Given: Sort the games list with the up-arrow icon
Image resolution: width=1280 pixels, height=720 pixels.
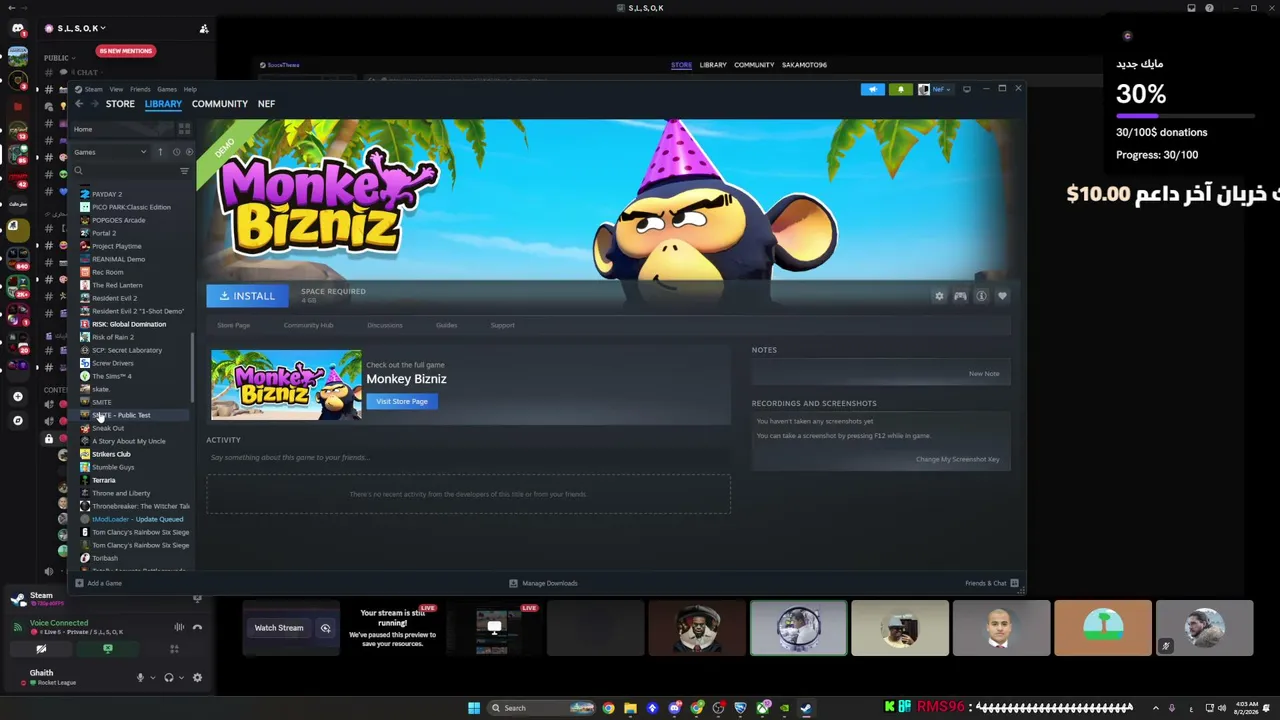Looking at the screenshot, I should point(160,152).
